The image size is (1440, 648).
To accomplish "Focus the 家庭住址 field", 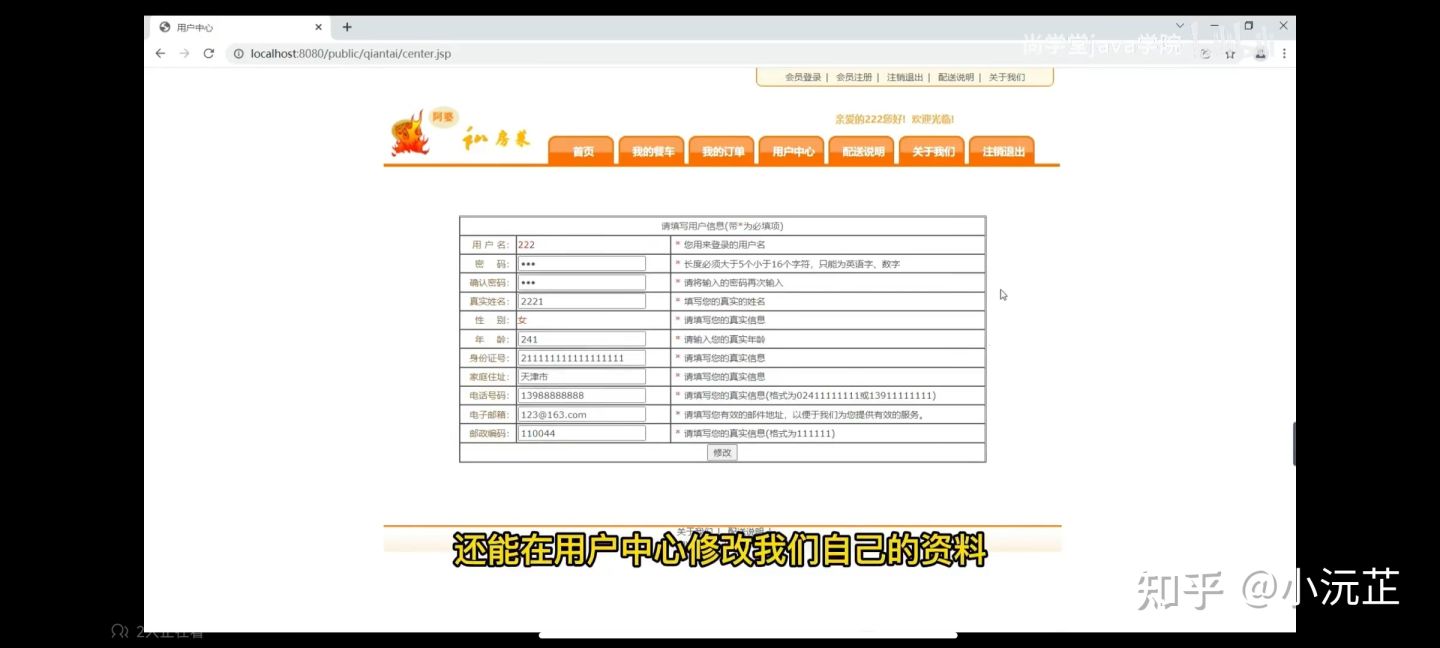I will point(581,377).
